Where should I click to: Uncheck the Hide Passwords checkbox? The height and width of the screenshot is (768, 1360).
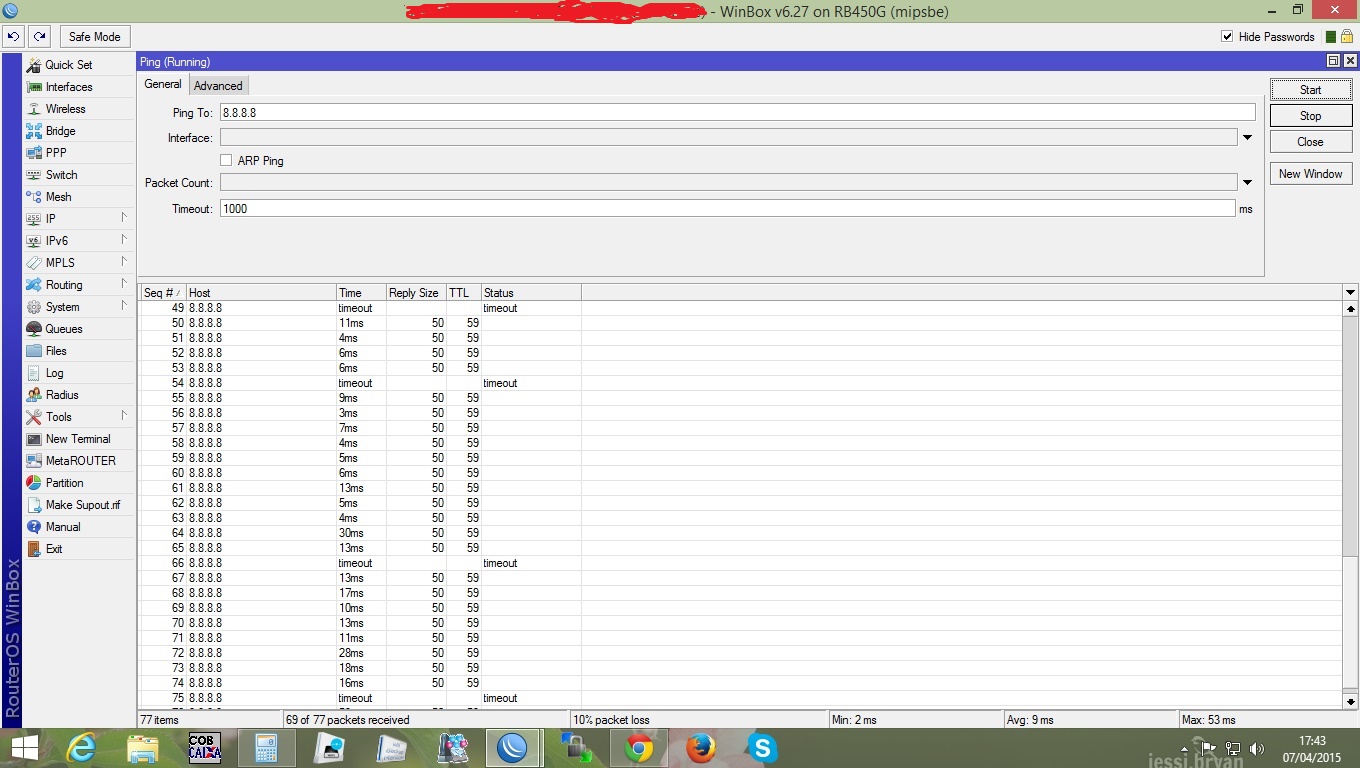click(x=1227, y=37)
